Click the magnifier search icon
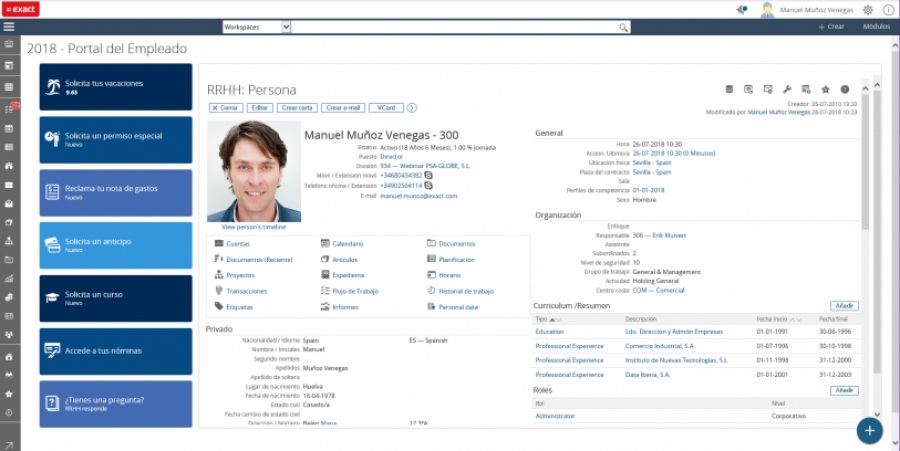This screenshot has width=900, height=451. pos(623,27)
